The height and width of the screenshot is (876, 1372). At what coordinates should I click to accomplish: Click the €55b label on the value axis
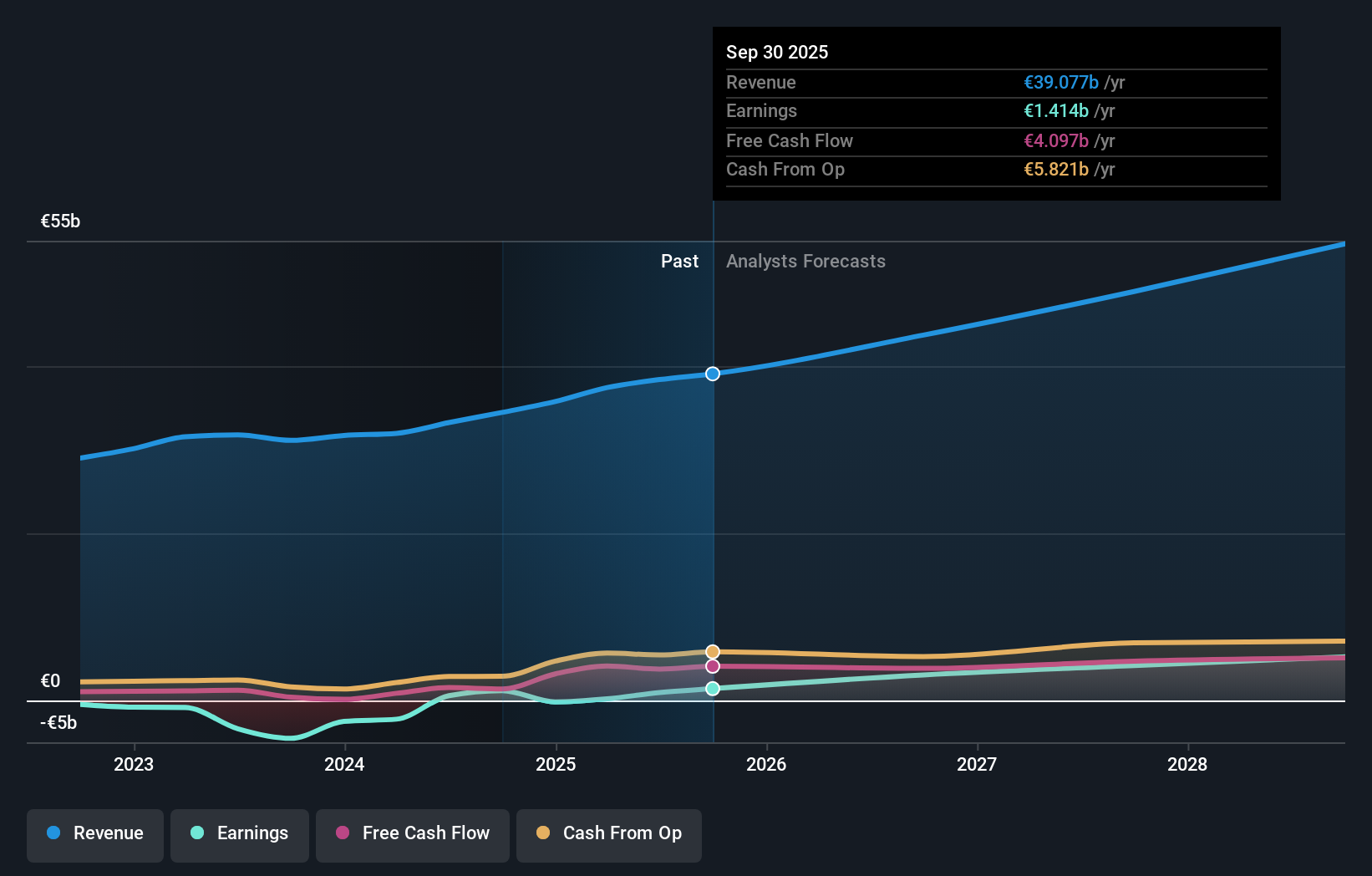59,222
